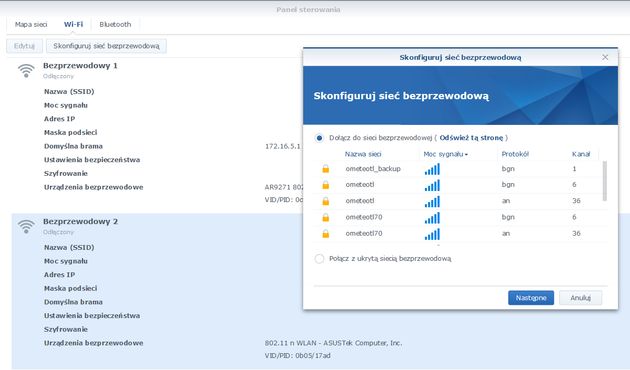Click Moc sygnału label under Bezprzewodowy 1
The image size is (630, 370).
pos(66,105)
